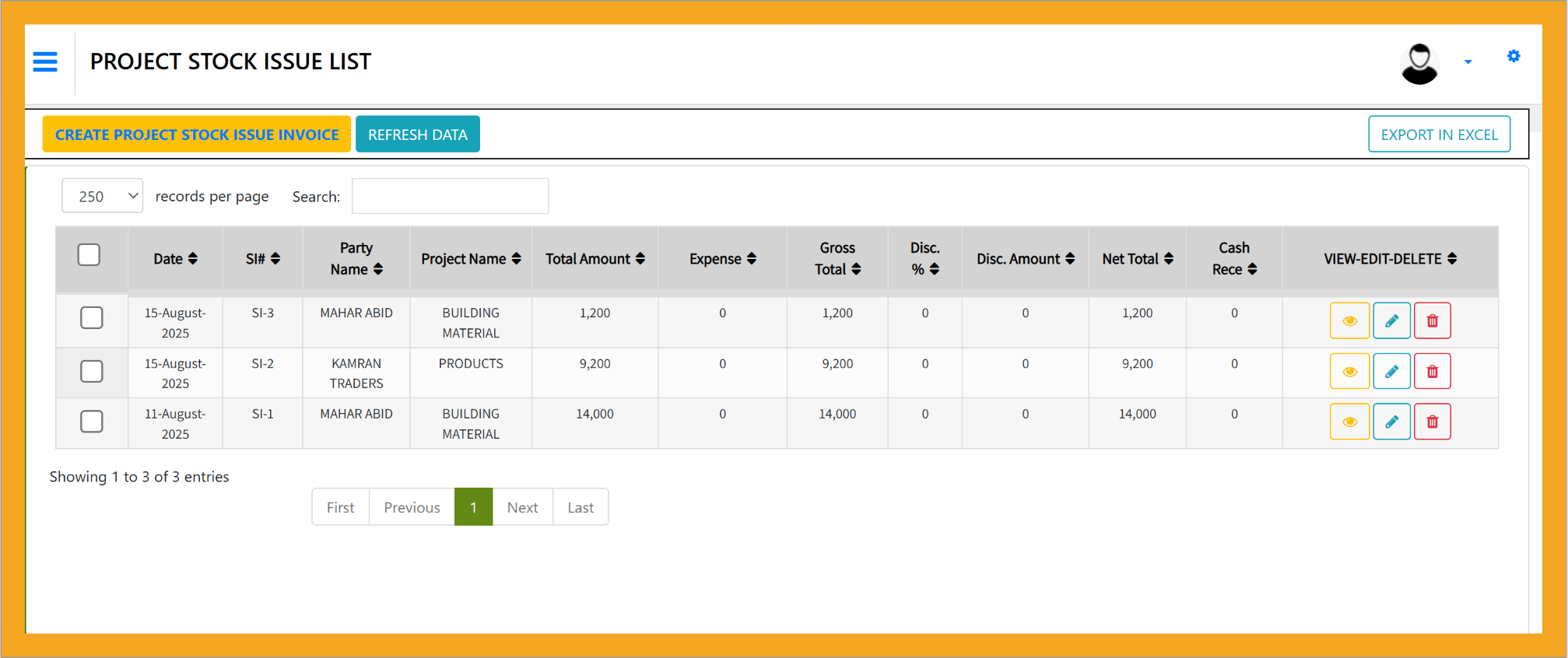Screen dimensions: 1568x658
Task: Open the records per page dropdown
Action: pos(103,196)
